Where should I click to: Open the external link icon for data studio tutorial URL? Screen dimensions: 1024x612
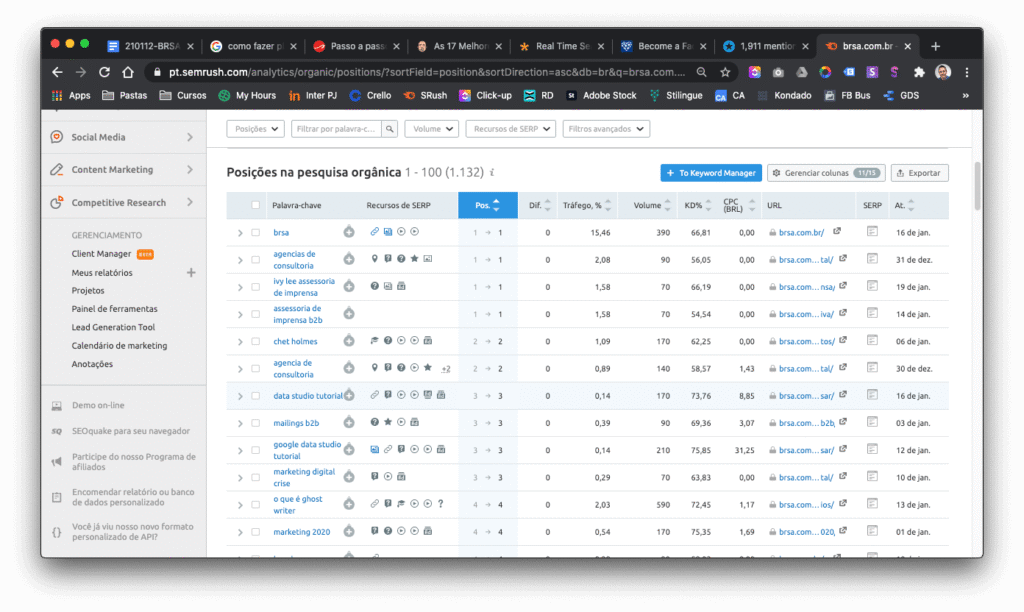[843, 395]
